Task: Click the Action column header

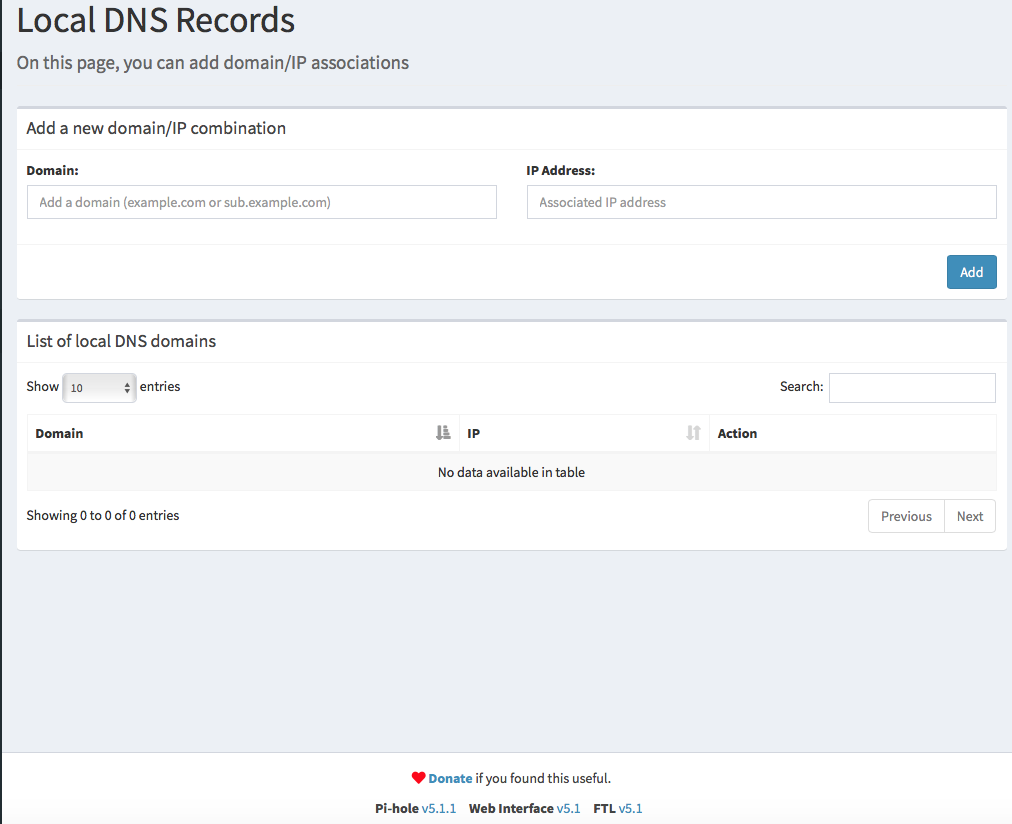Action: point(737,433)
